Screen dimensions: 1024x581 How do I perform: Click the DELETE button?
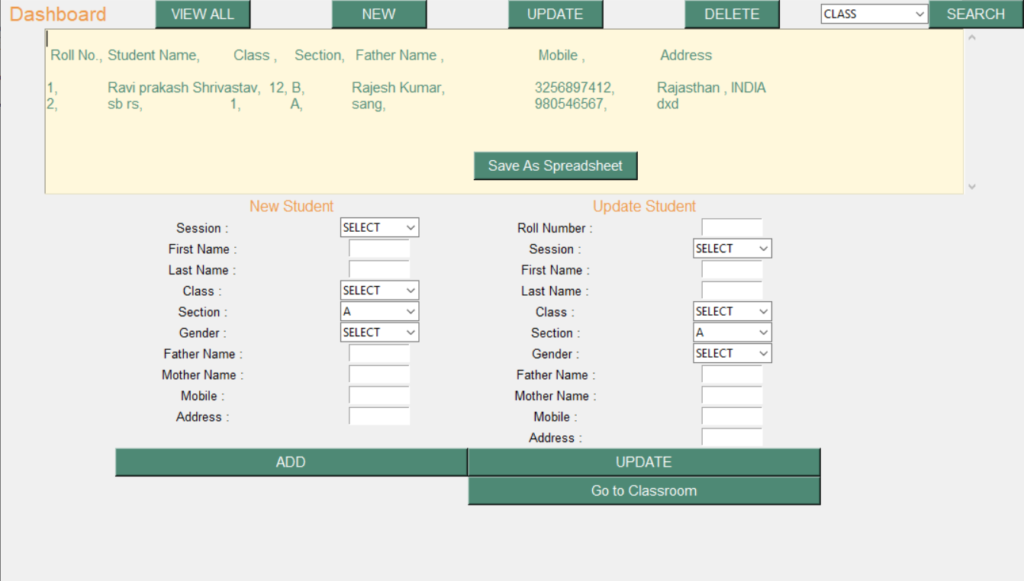click(732, 14)
